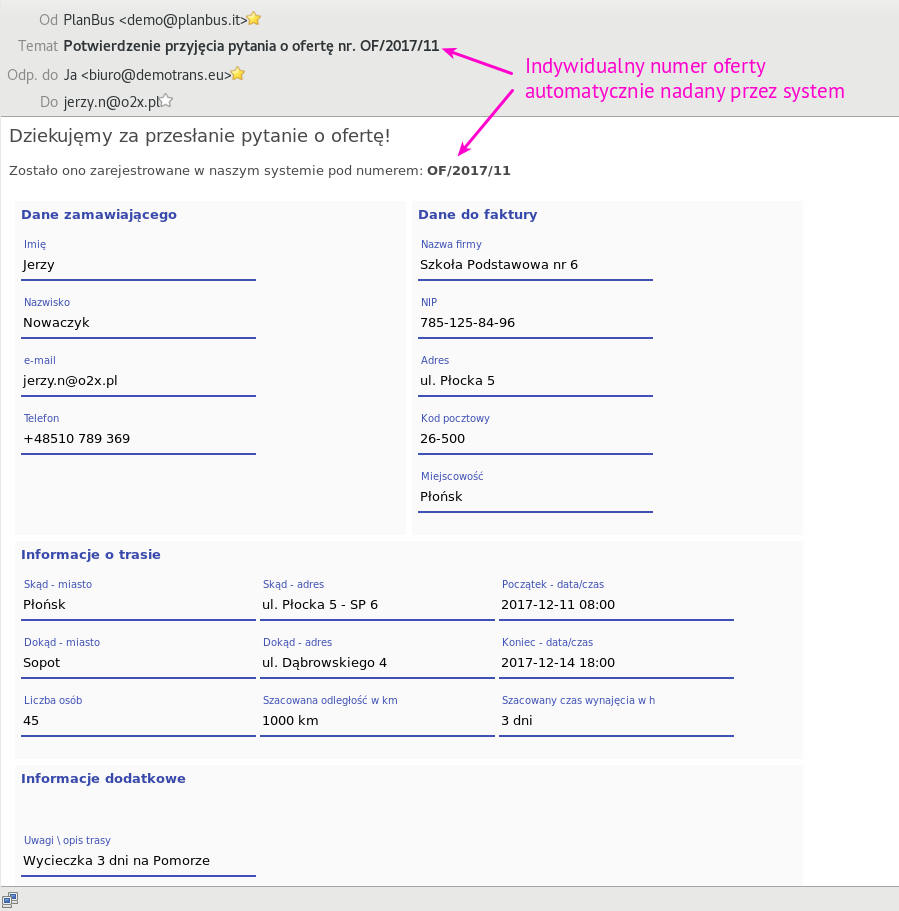The height and width of the screenshot is (911, 899).
Task: Click the remarks field Wycieczka 3 dni na Pomorze
Action: point(138,861)
